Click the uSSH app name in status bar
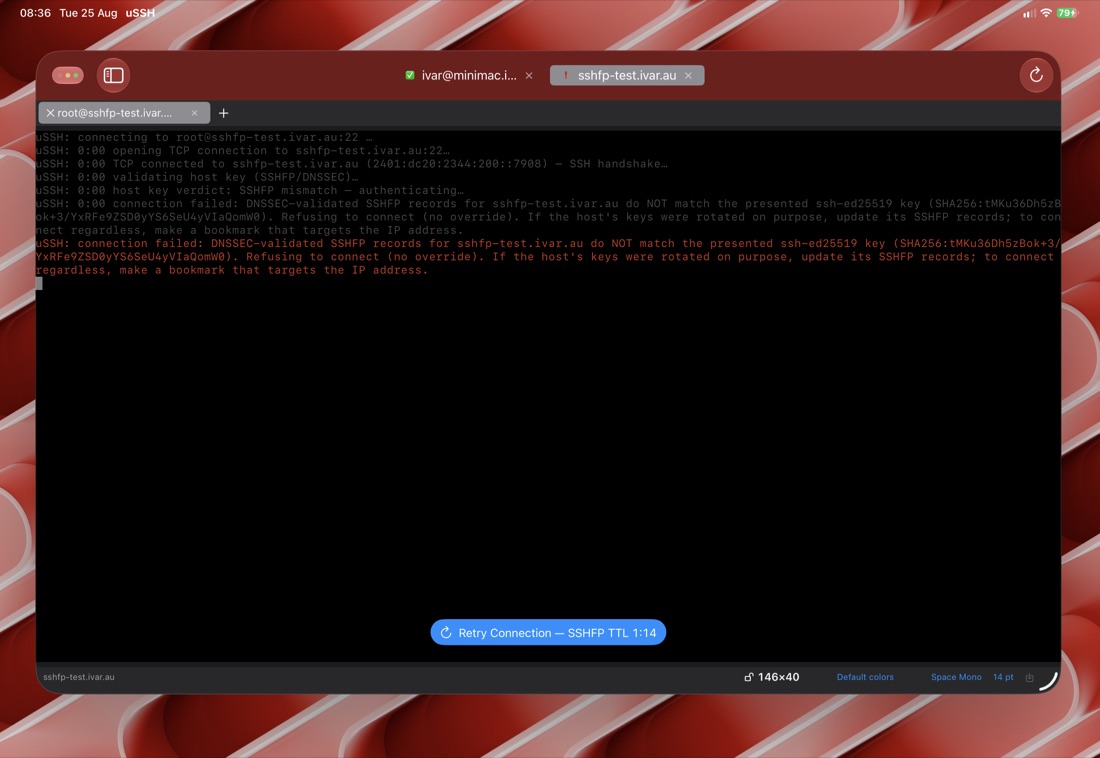 point(140,13)
